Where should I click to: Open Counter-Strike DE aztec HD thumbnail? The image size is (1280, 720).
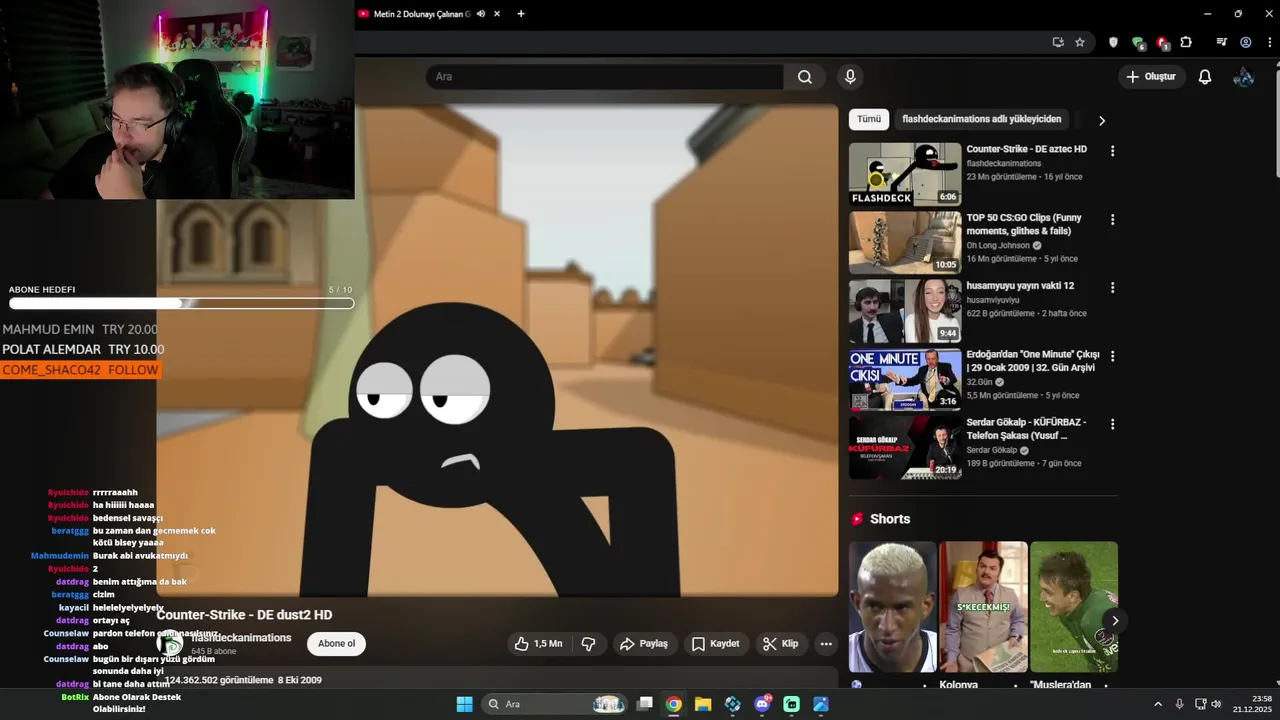[x=905, y=174]
